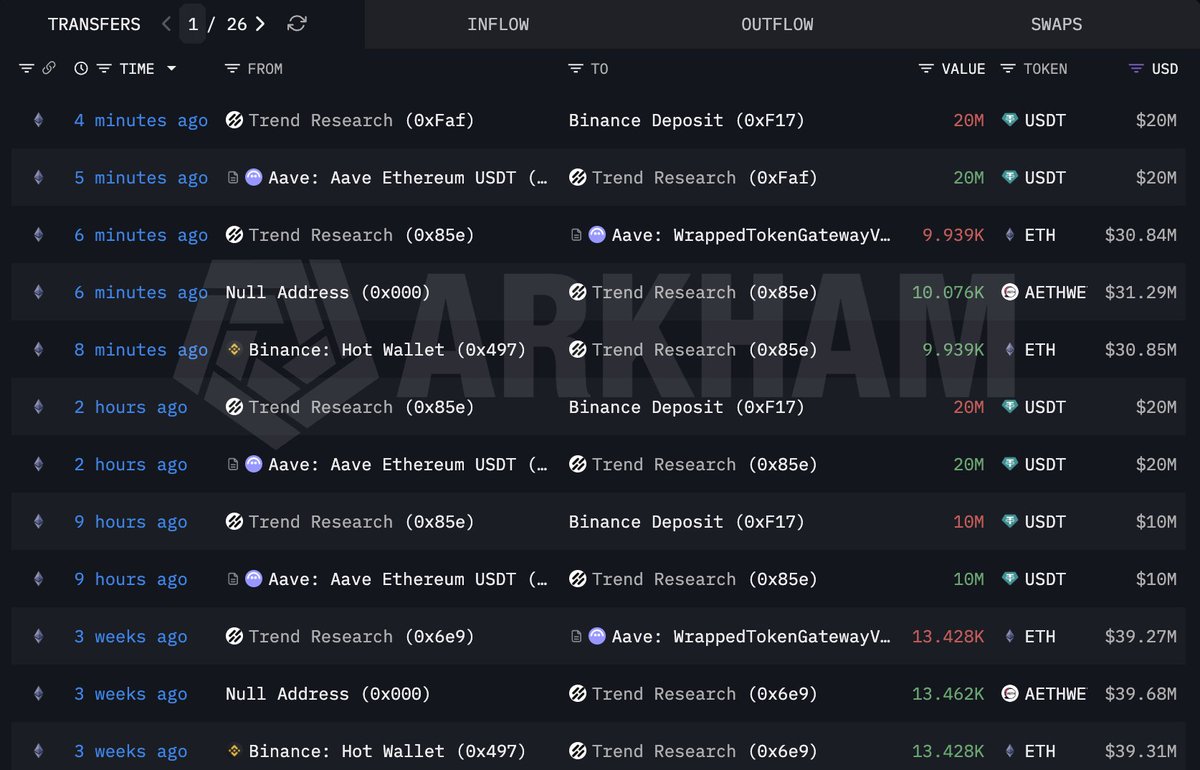Open Null Address (0x000) in $31.29M row

(x=328, y=292)
